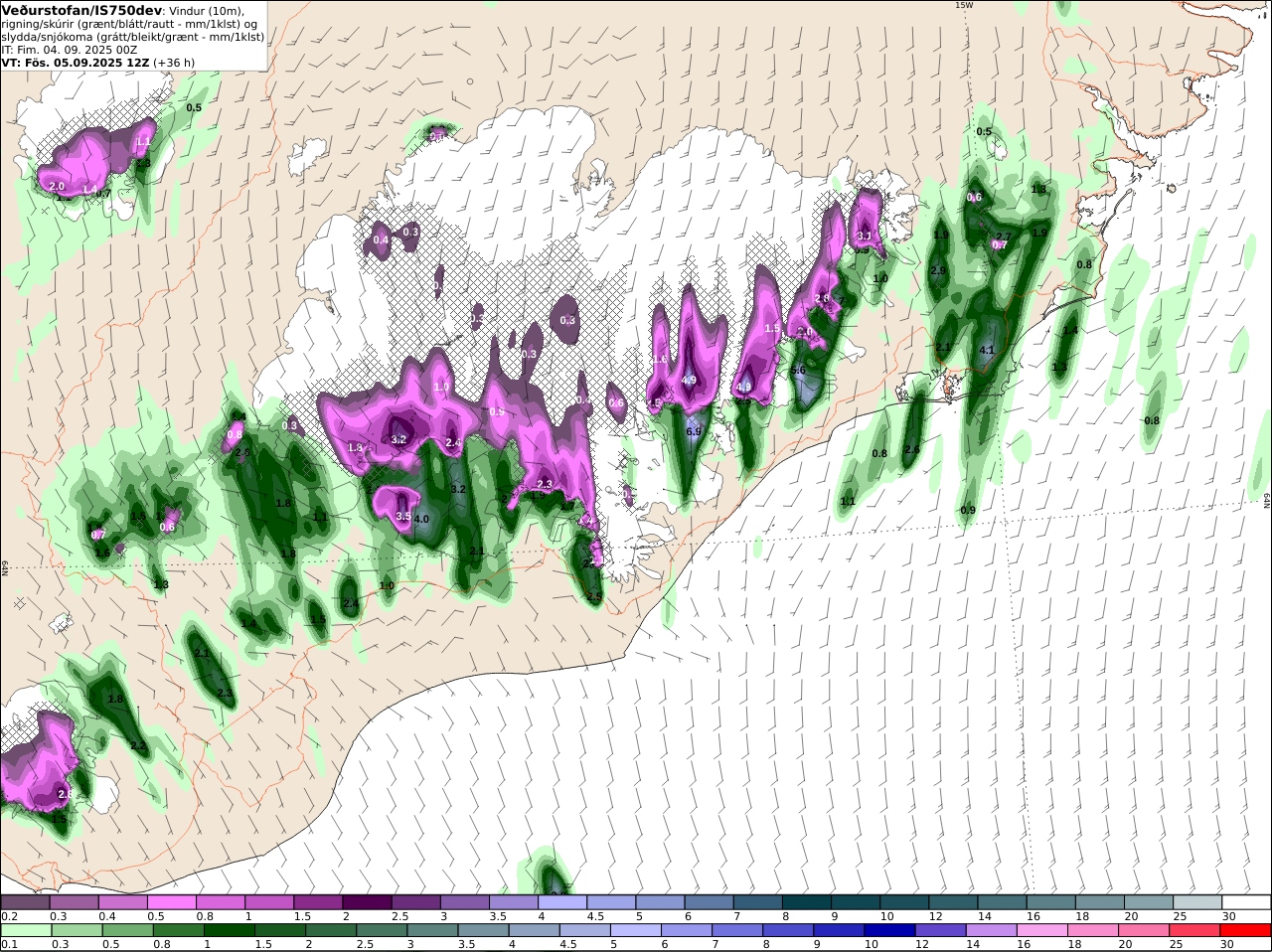Pick the white 30 swatch in purple-teal legend
The height and width of the screenshot is (952, 1272).
[x=1246, y=901]
